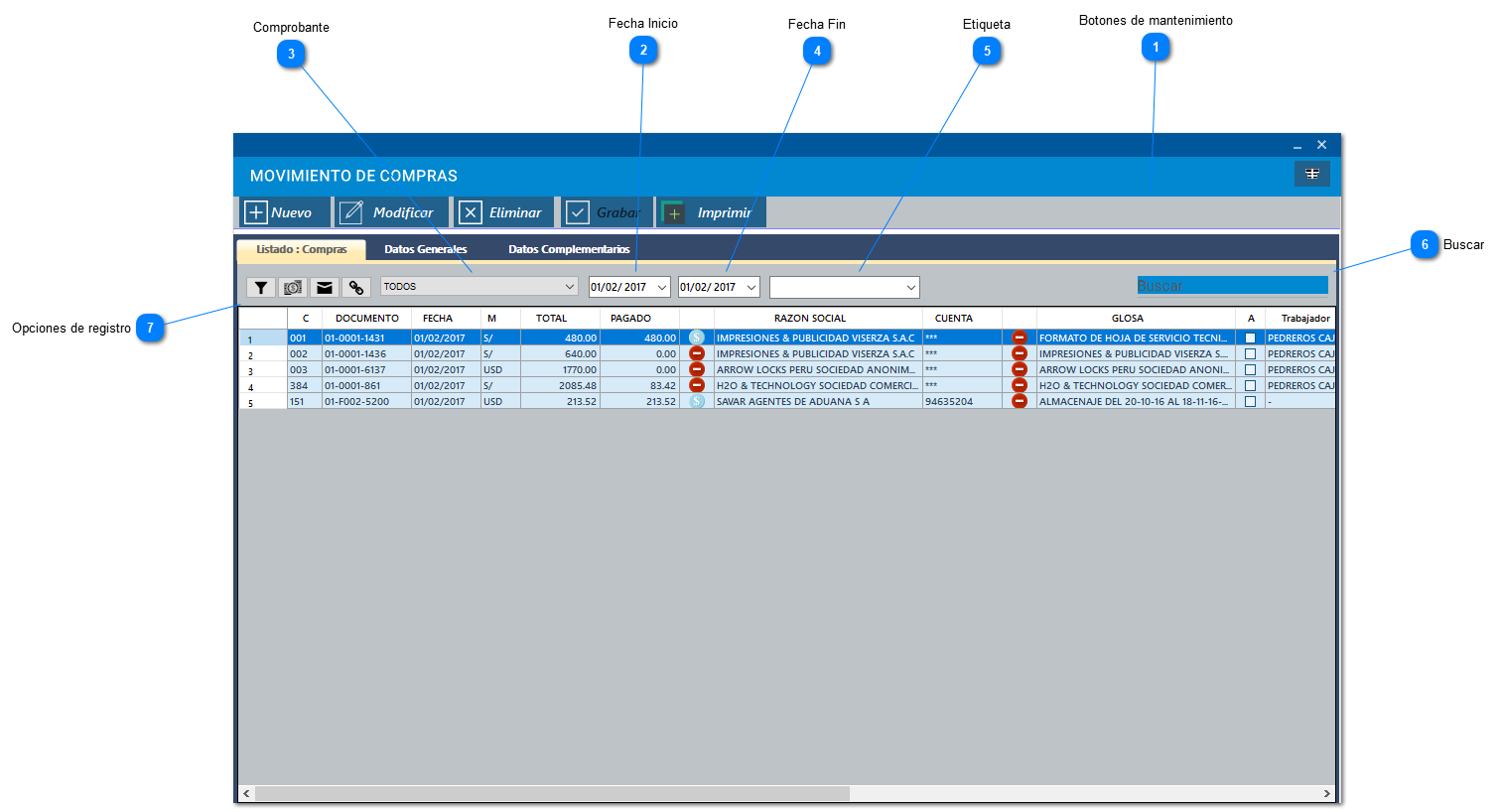This screenshot has width=1500, height=812.
Task: Click paid coin icon for document 01-0001-1431
Action: (x=697, y=338)
